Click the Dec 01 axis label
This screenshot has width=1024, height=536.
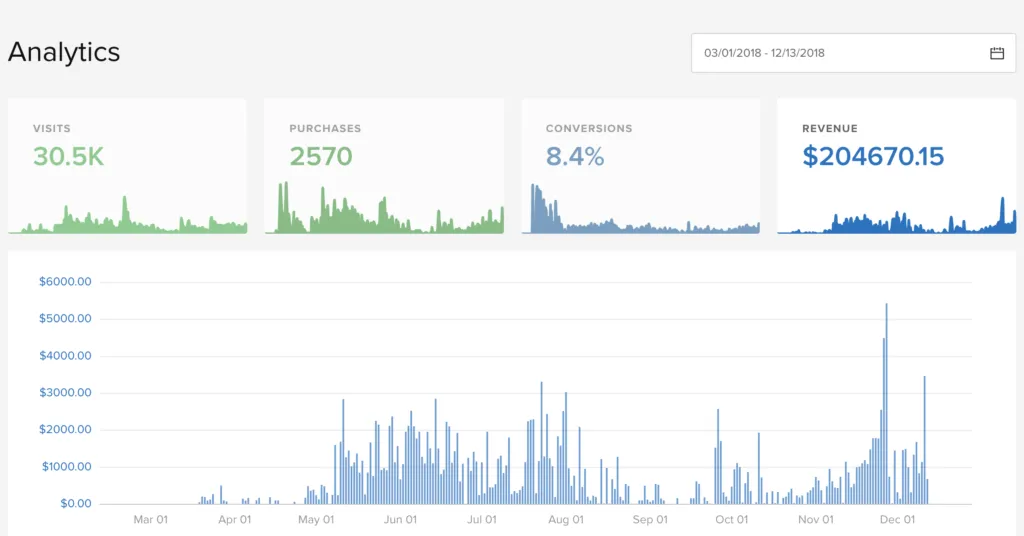click(x=897, y=520)
